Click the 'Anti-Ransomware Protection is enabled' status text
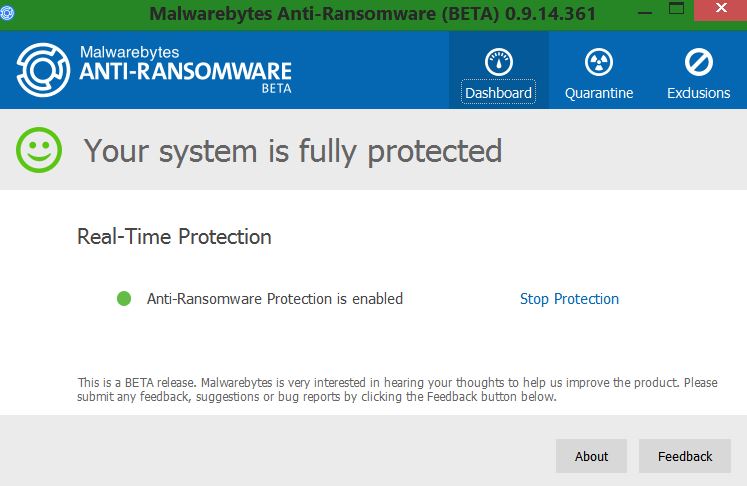This screenshot has width=747, height=486. [275, 299]
